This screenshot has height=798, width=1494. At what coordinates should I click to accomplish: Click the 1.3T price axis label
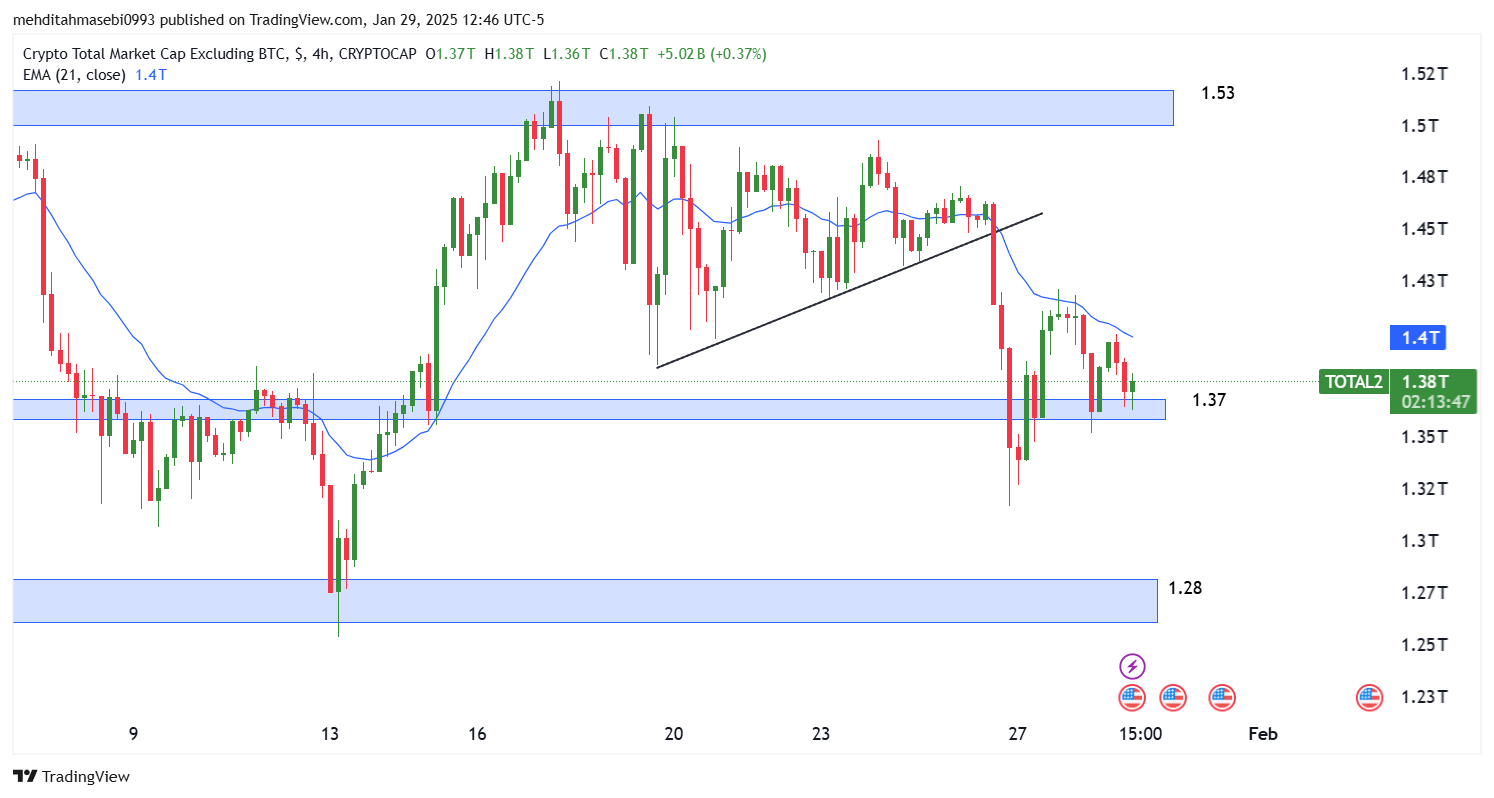pyautogui.click(x=1420, y=541)
